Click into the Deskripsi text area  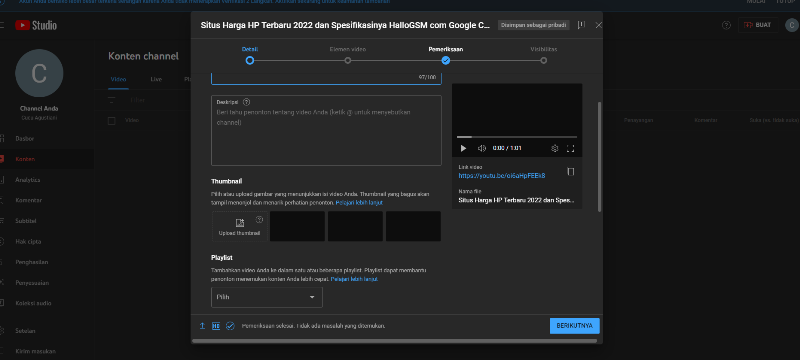(x=326, y=131)
